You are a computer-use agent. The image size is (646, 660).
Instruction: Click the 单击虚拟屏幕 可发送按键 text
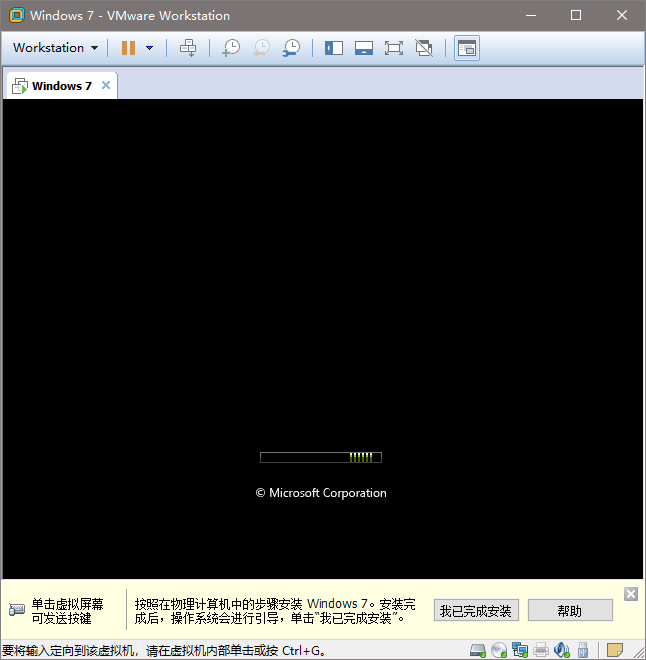(x=67, y=611)
